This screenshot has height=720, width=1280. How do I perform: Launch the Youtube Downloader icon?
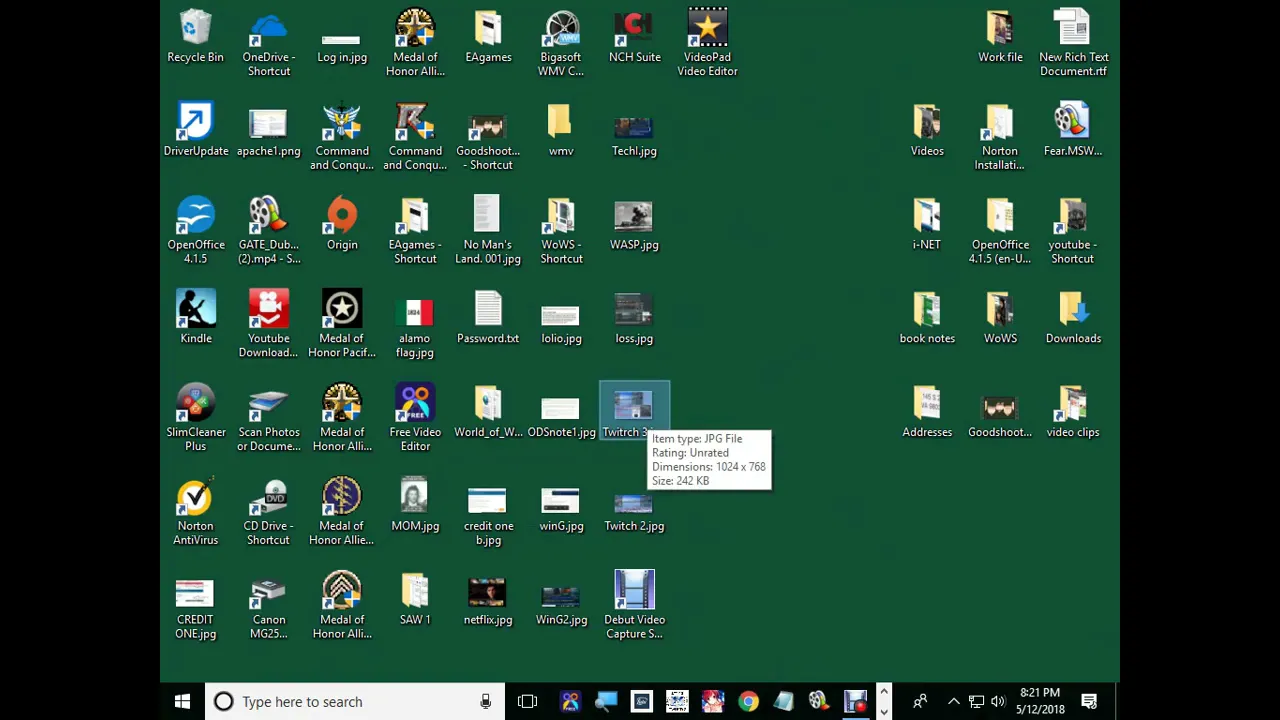click(x=268, y=325)
